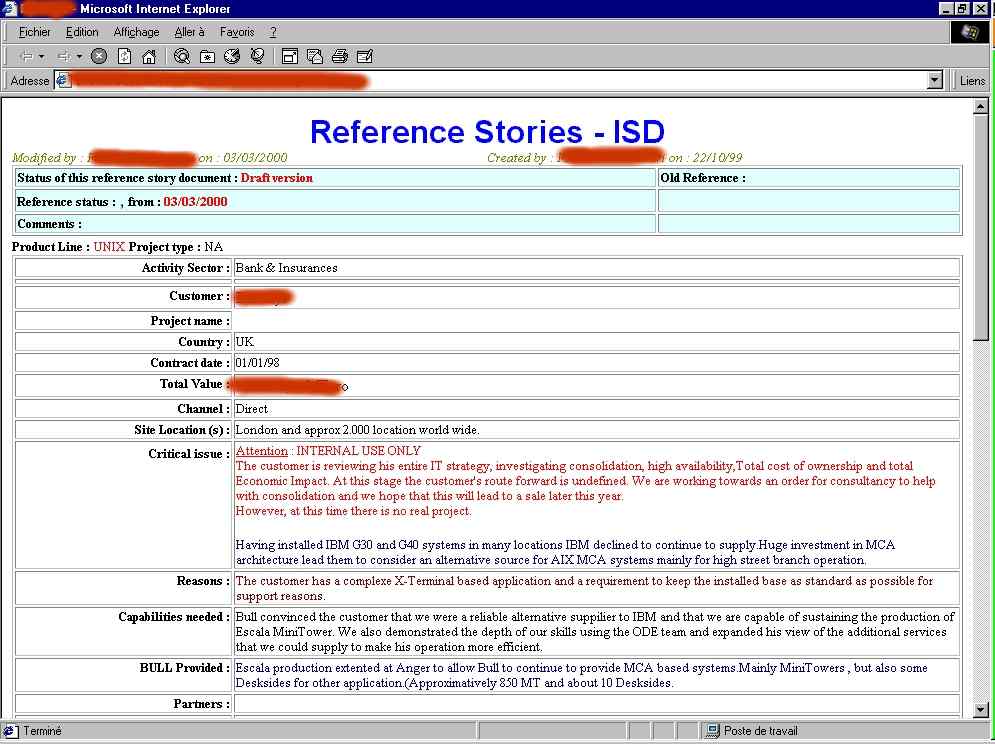Viewport: 995px width, 744px height.
Task: Click the scrollbar up arrow
Action: [980, 107]
